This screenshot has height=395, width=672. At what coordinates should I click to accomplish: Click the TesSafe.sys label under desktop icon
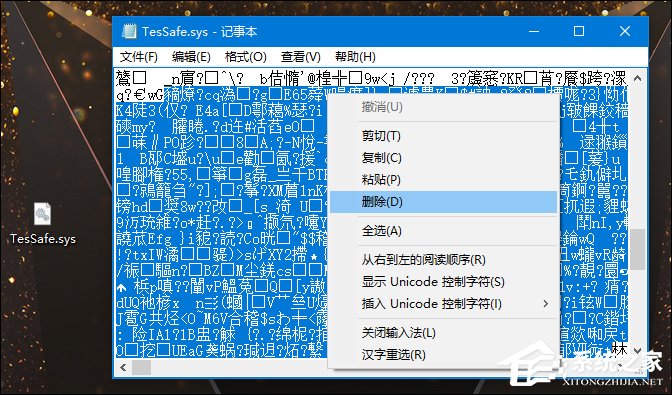[43, 239]
